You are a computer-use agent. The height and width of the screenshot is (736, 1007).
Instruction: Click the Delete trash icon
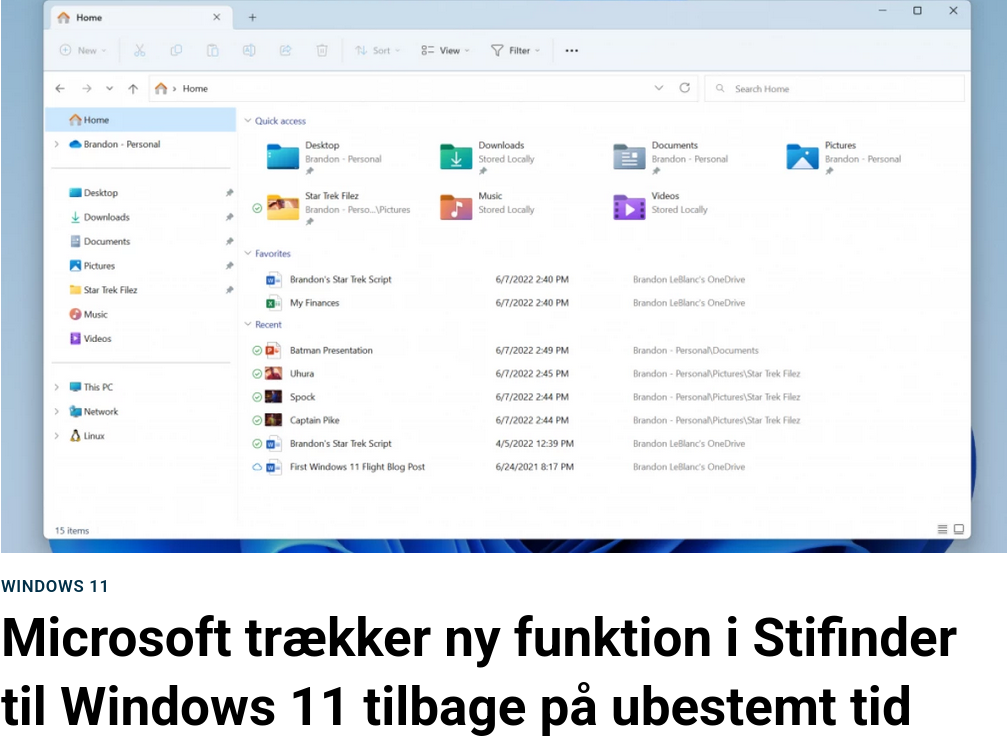coord(322,50)
